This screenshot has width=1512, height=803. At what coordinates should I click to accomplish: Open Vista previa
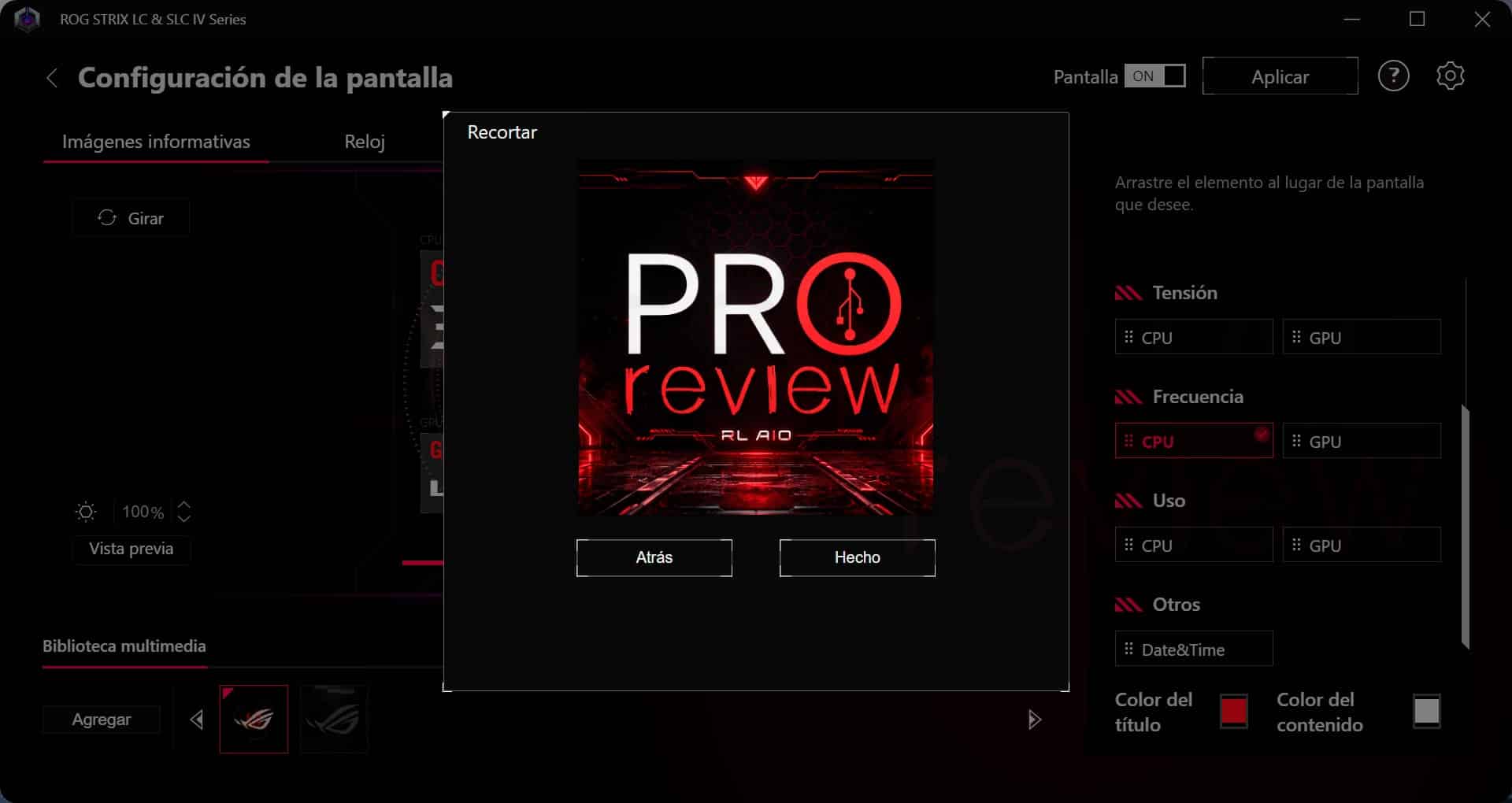(131, 549)
